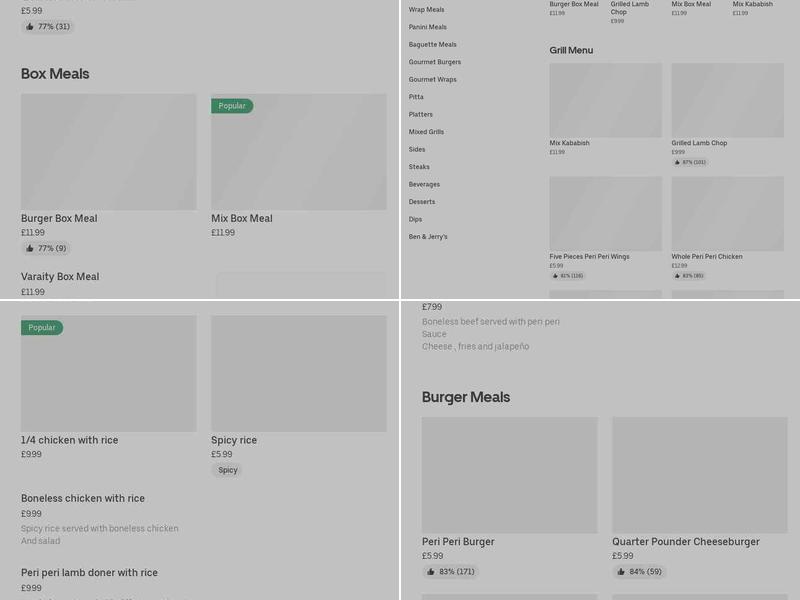Choose Mixed Grills from the category list
This screenshot has width=800, height=600.
426,132
